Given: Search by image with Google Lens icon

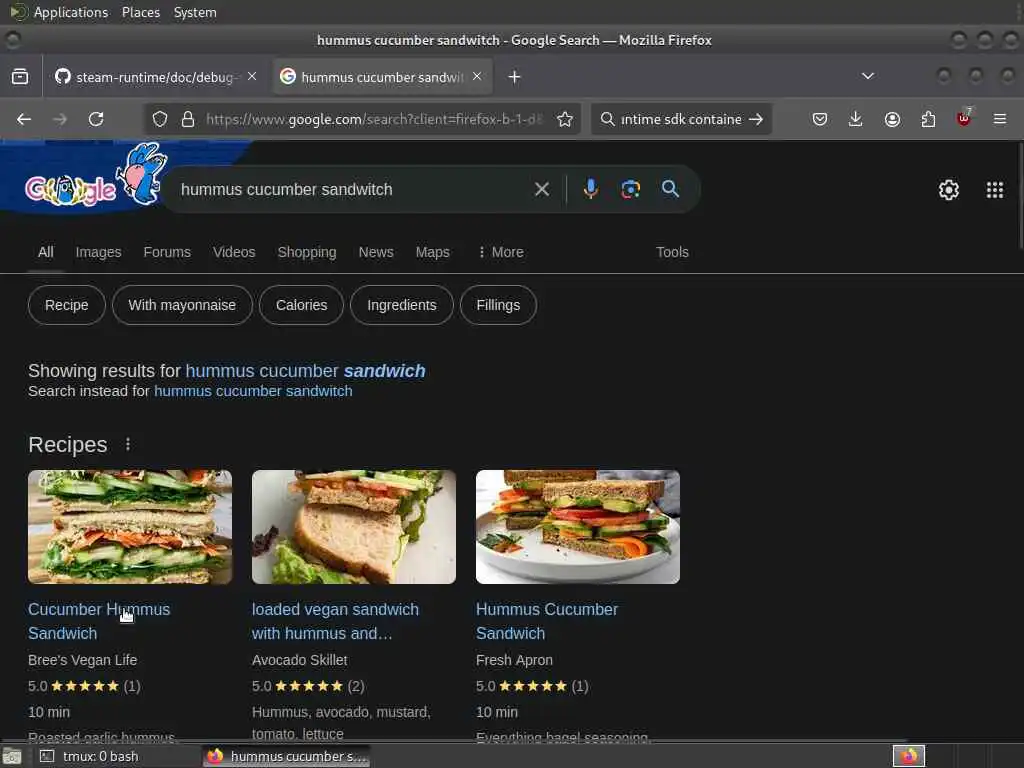Looking at the screenshot, I should tap(630, 189).
